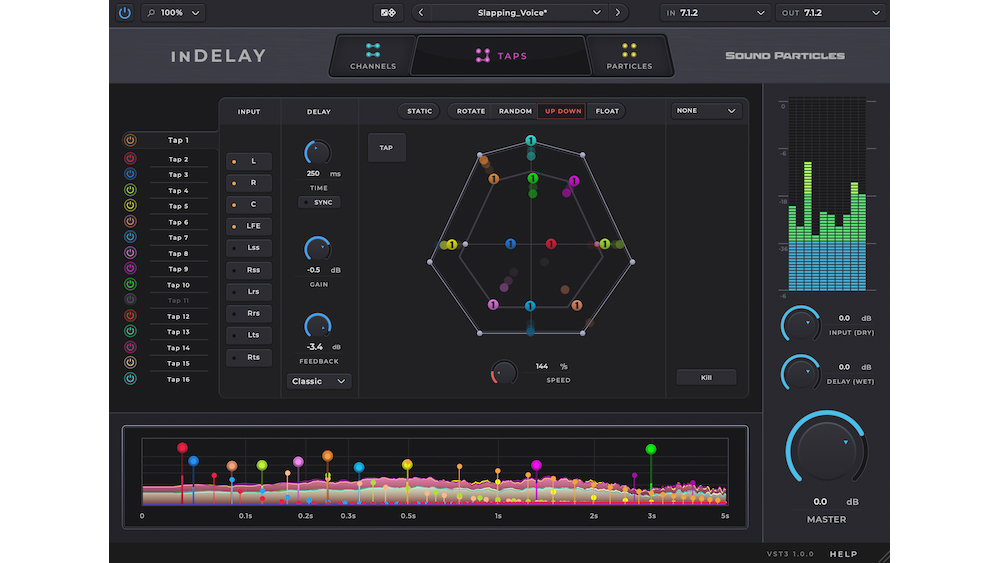Enable the Lss input channel

tap(249, 247)
